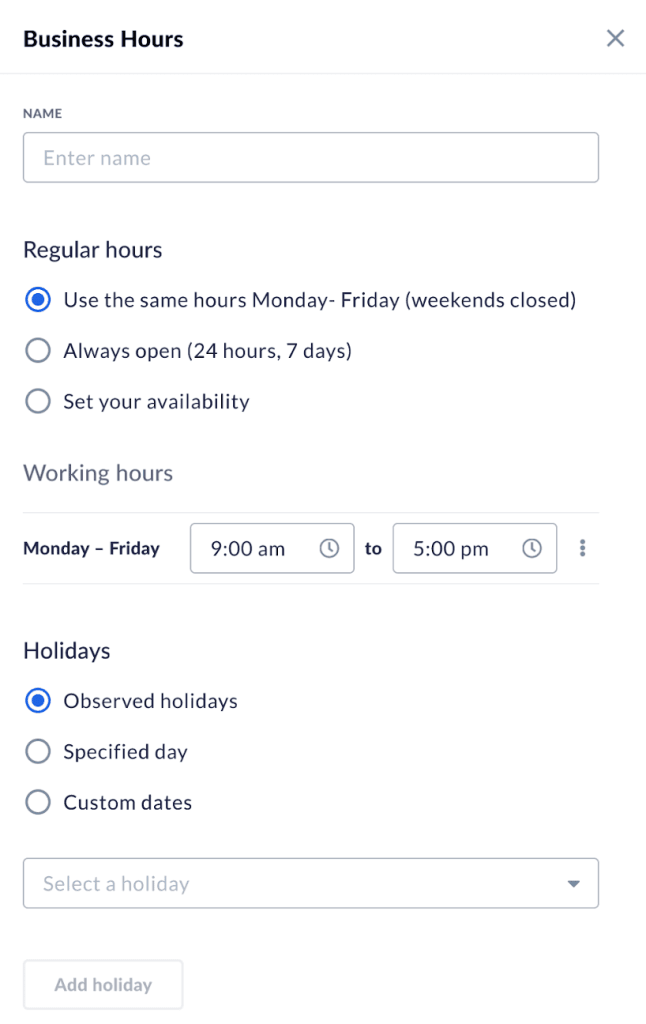Enable the 'Custom dates' holiday option
646x1024 pixels.
click(x=37, y=802)
